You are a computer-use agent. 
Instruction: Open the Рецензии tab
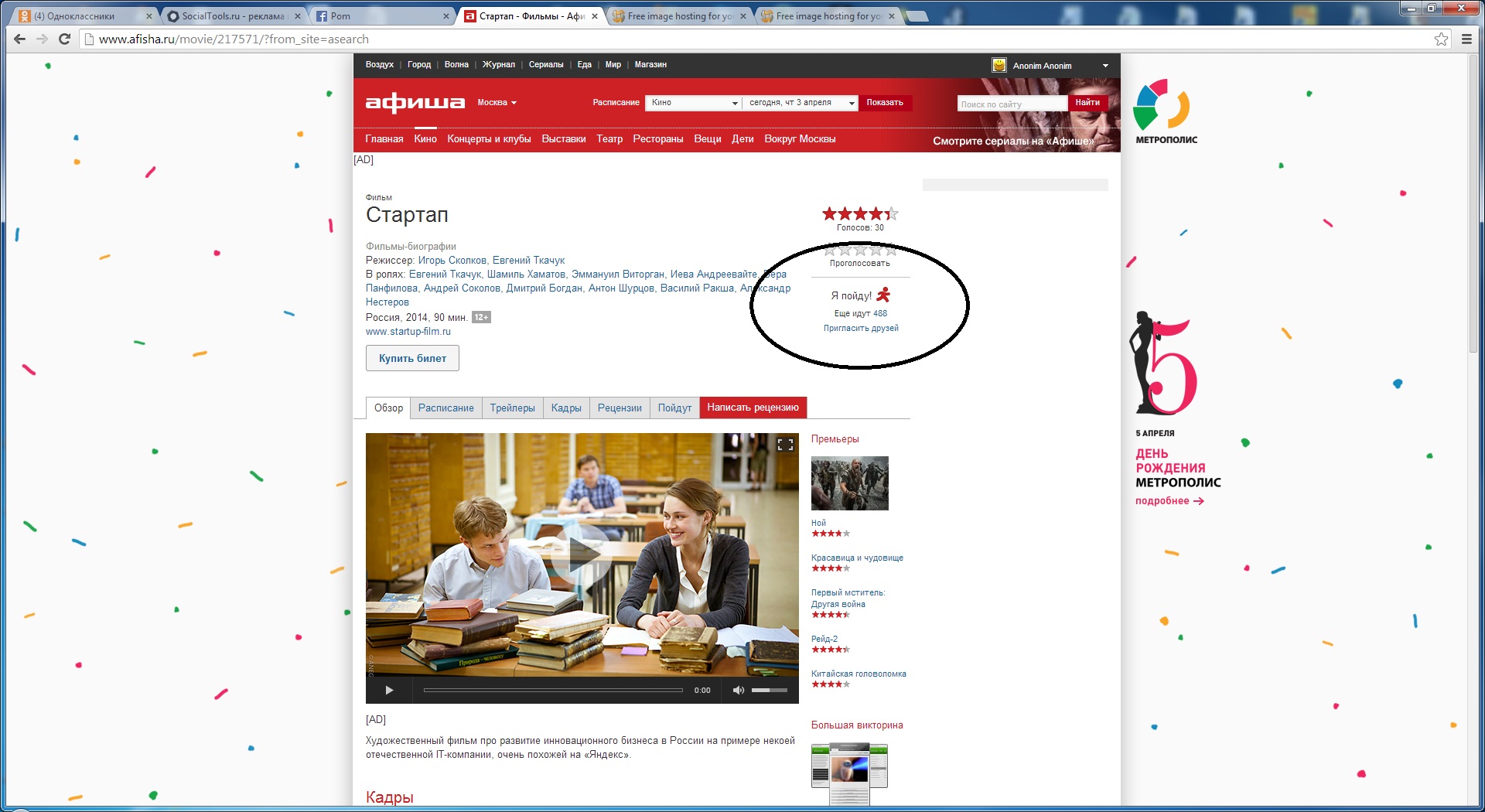click(x=620, y=408)
